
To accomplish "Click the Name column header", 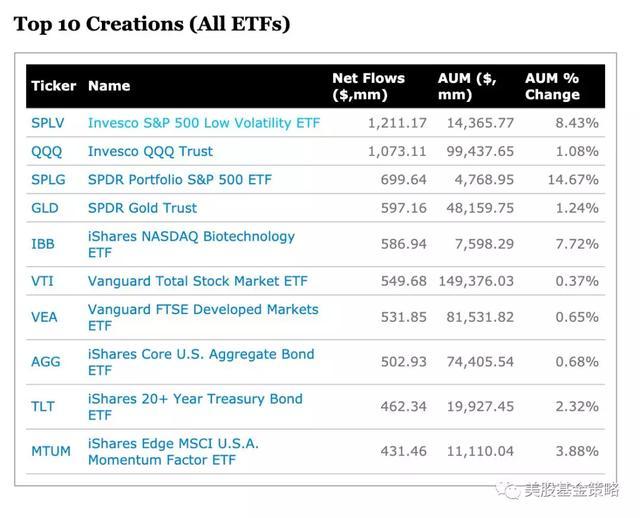I will pos(109,86).
